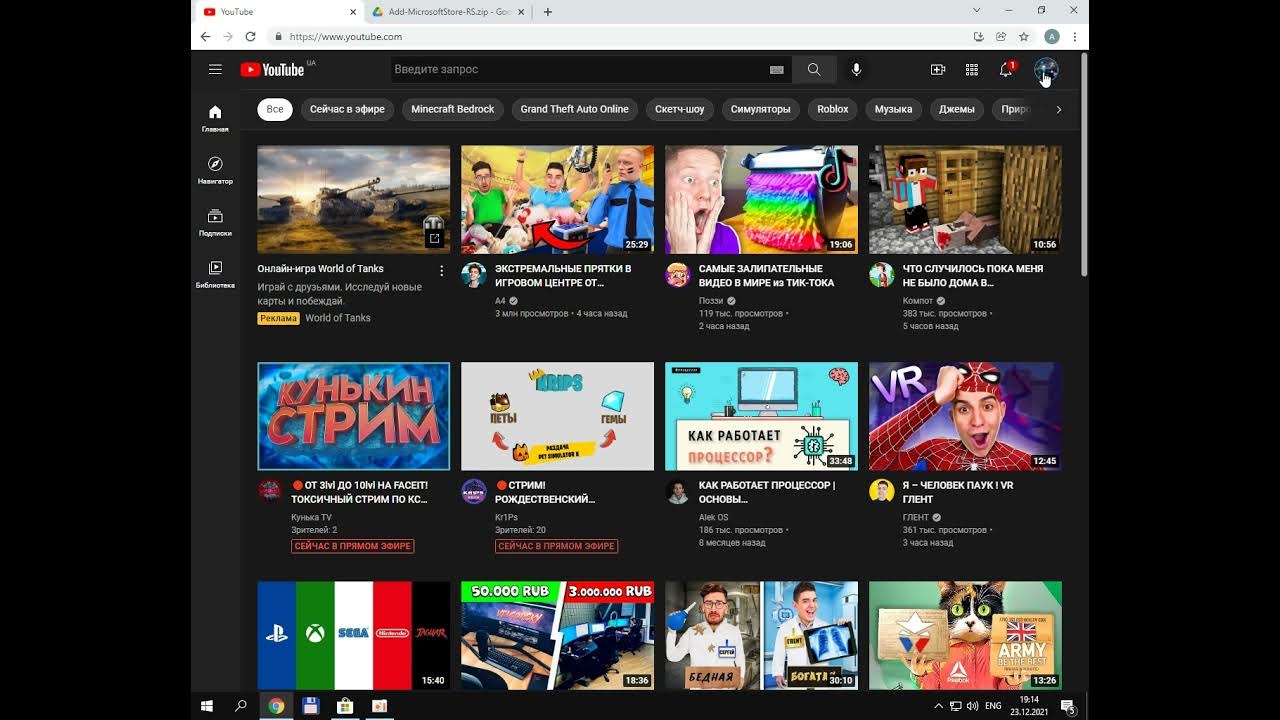
Task: Select the Симуляторы chip
Action: click(x=761, y=109)
